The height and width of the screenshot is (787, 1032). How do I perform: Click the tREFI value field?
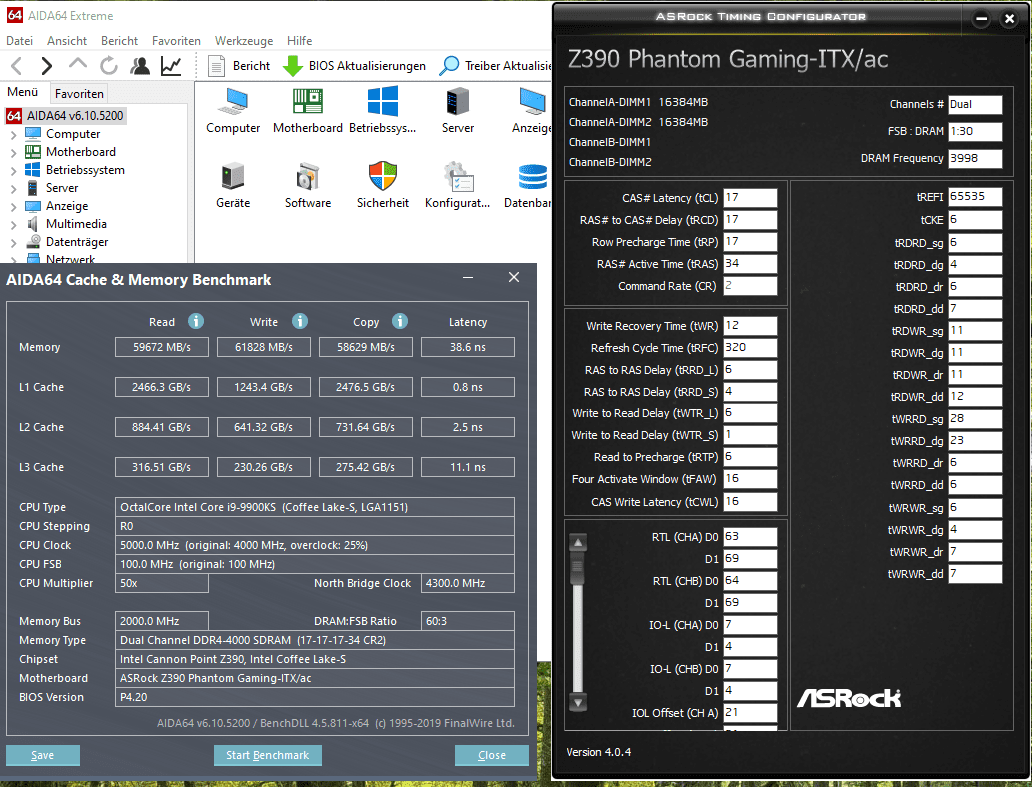coord(975,196)
